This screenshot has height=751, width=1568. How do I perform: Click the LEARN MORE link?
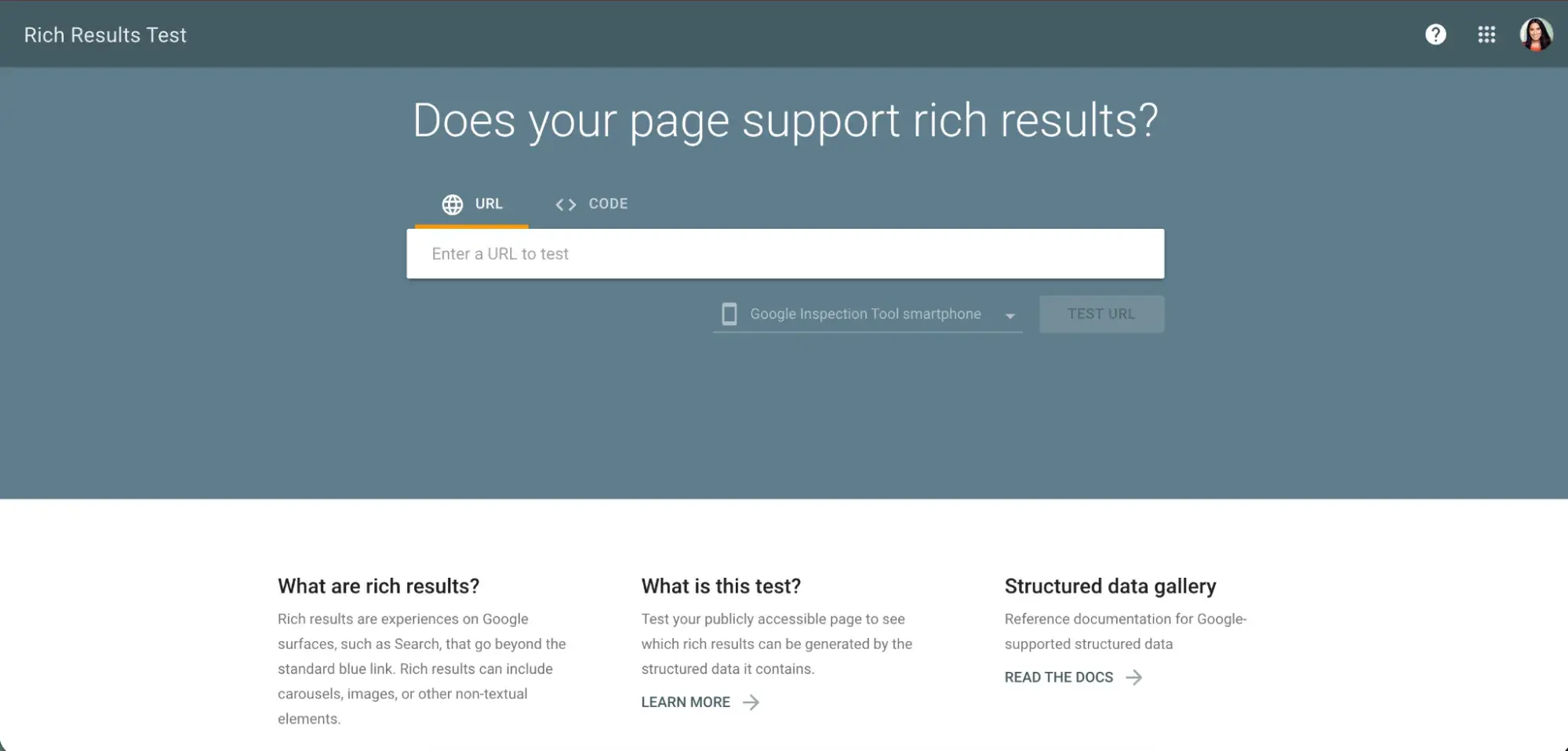click(x=686, y=702)
